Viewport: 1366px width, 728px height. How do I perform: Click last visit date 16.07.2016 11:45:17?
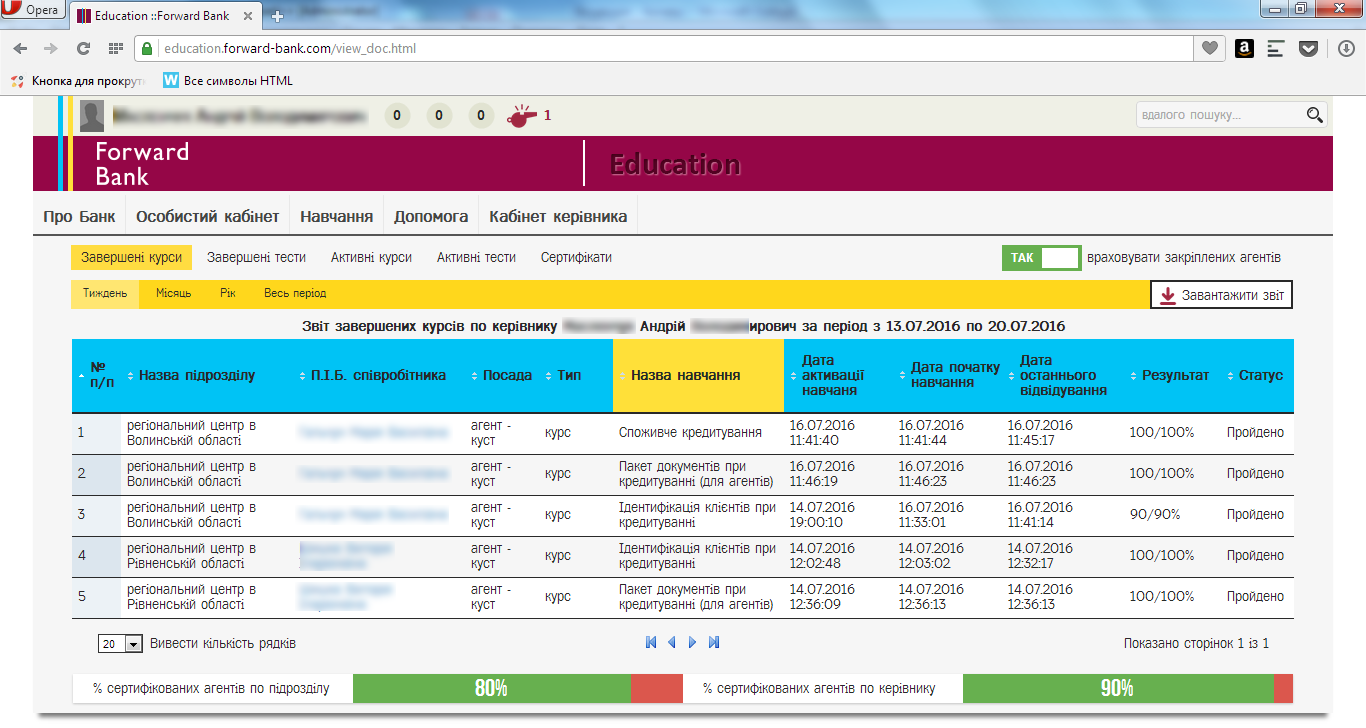click(1040, 433)
